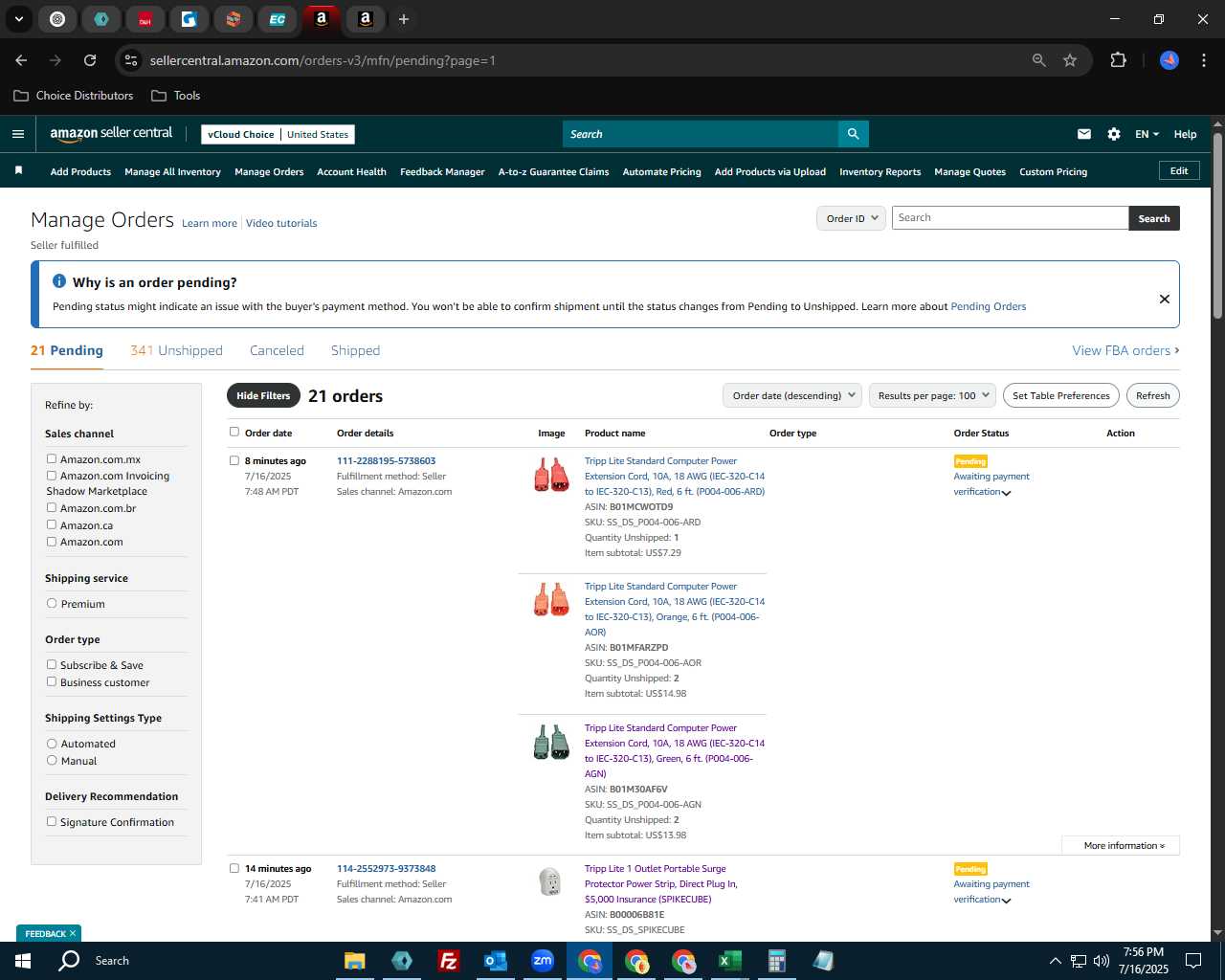Select the Premium shipping service radio
1225x980 pixels.
(52, 603)
